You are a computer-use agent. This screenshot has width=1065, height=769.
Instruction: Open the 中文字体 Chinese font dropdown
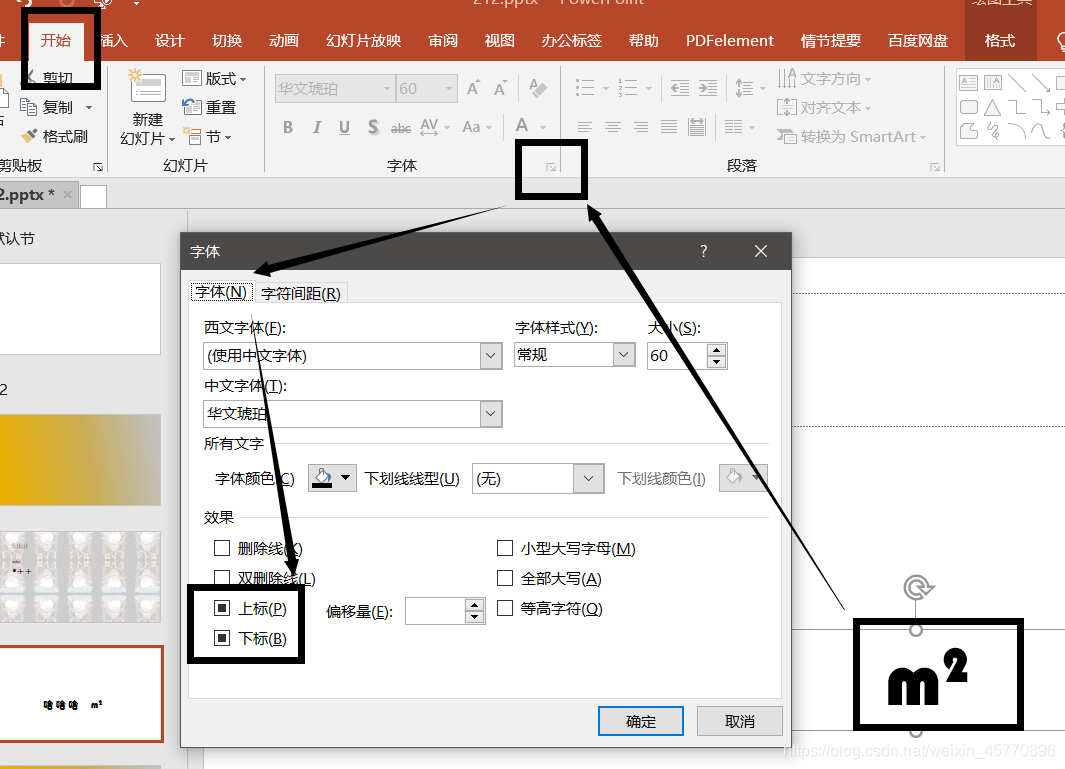490,414
